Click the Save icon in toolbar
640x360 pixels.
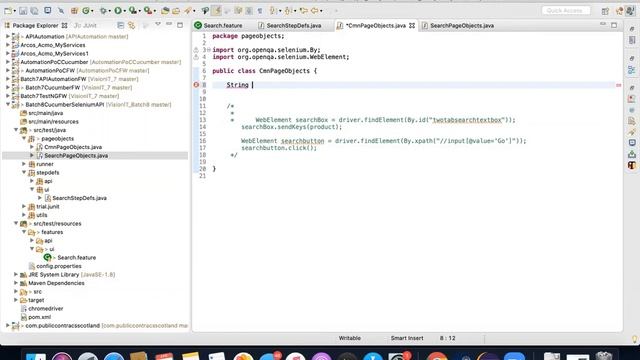pyautogui.click(x=23, y=11)
